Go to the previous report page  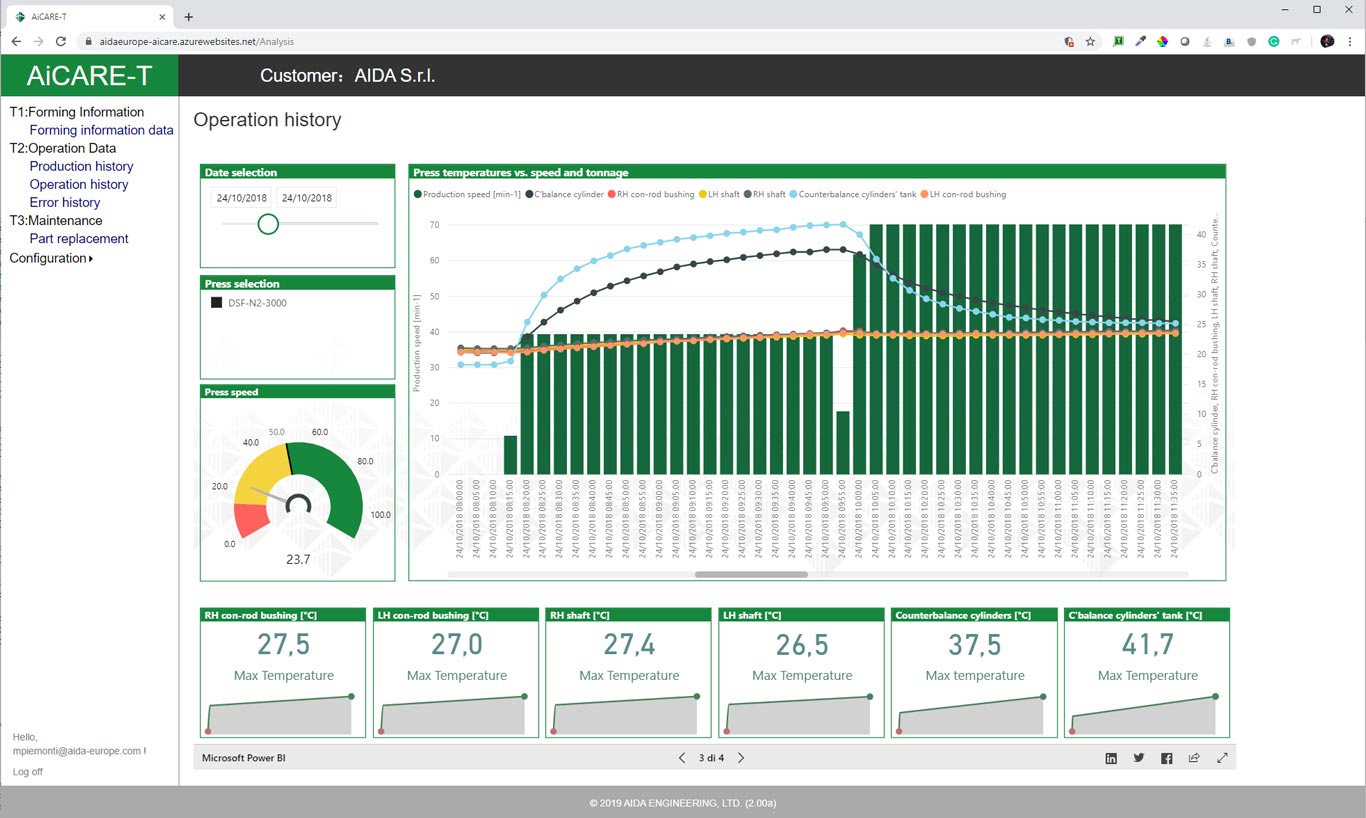tap(682, 758)
